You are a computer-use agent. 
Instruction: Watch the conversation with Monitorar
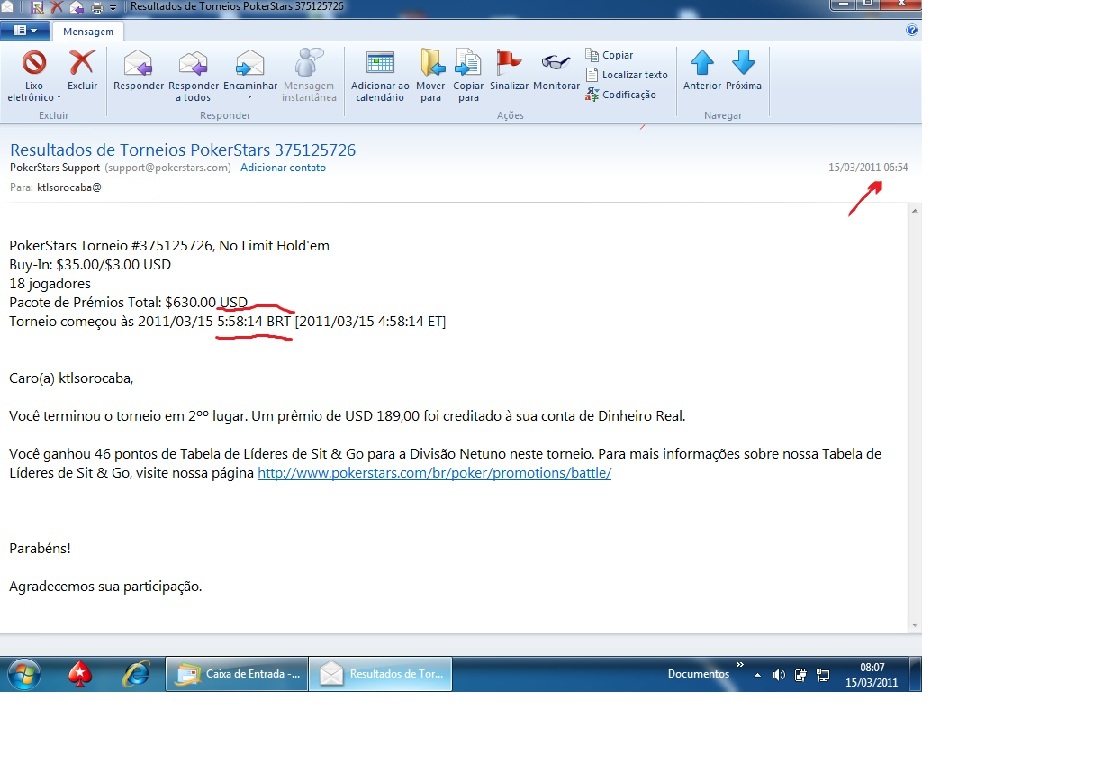pyautogui.click(x=556, y=70)
